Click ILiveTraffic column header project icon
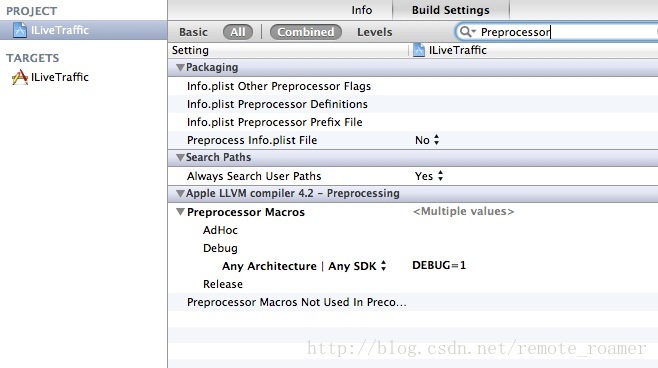 coord(419,50)
